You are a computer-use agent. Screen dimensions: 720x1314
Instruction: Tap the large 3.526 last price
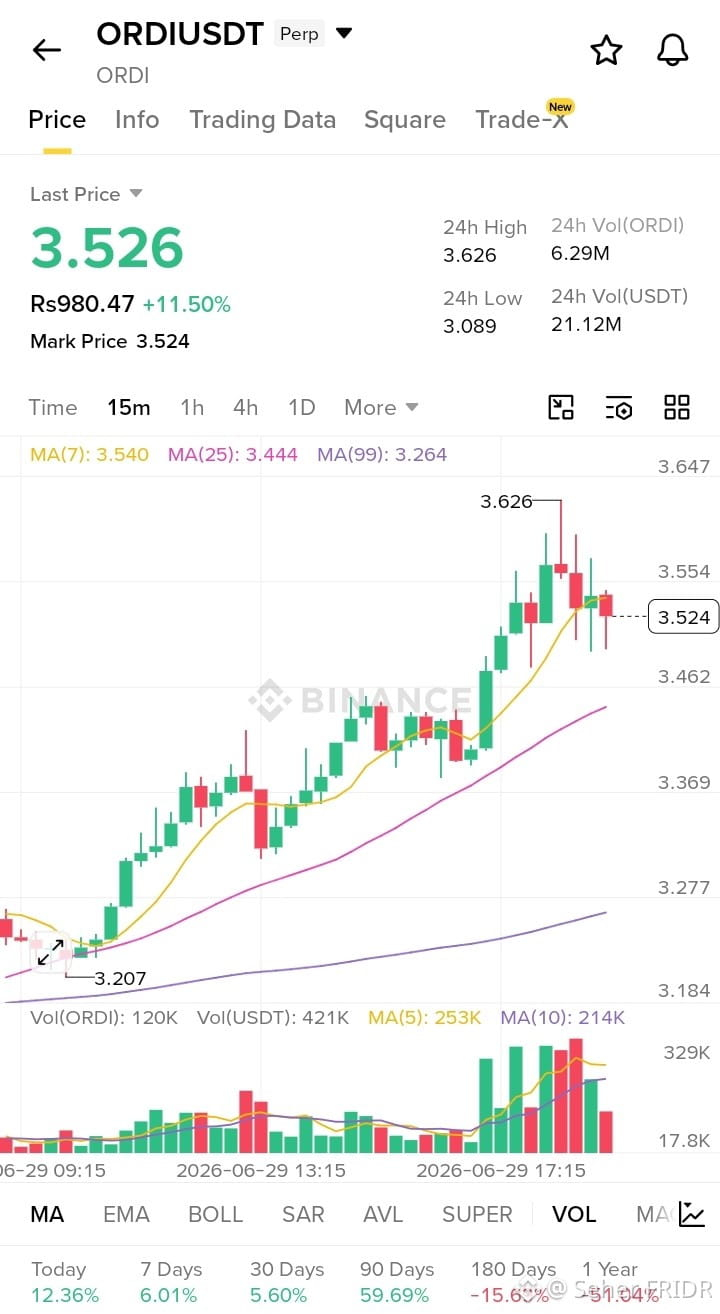pyautogui.click(x=107, y=248)
